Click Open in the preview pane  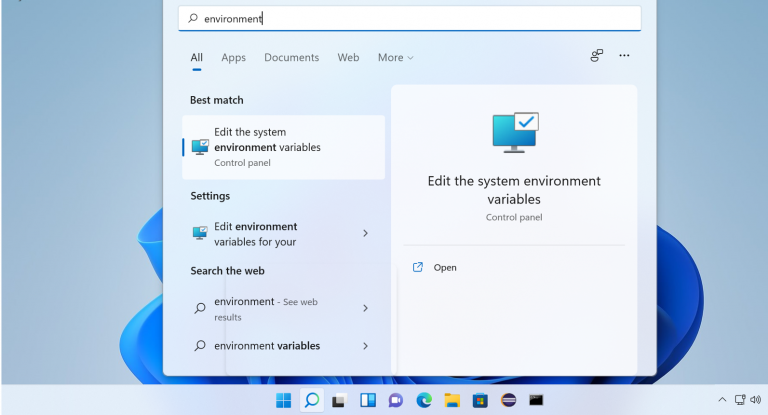pyautogui.click(x=445, y=268)
